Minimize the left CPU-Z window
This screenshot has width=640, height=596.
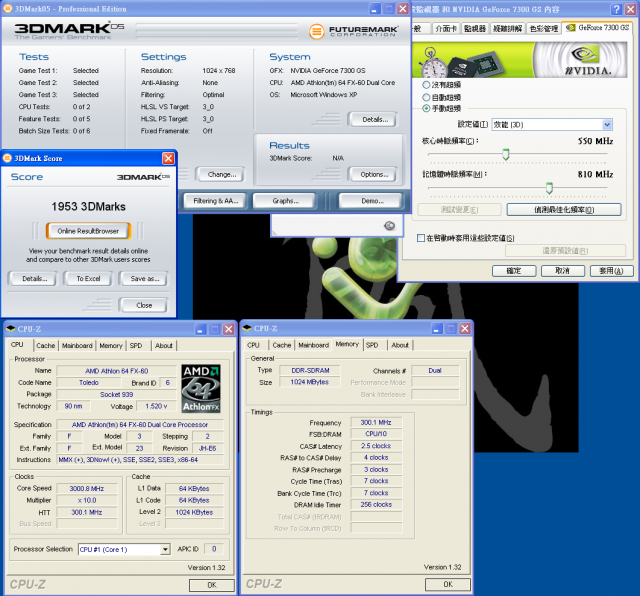[200, 329]
